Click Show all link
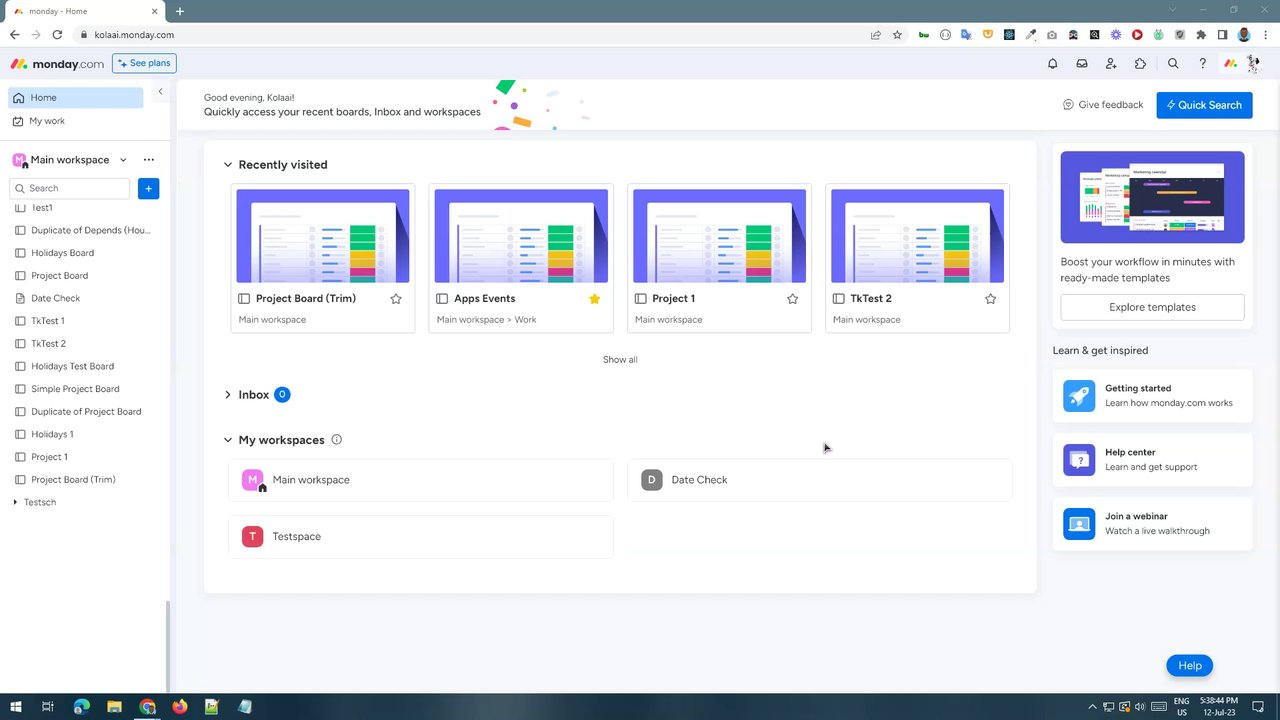 point(620,360)
